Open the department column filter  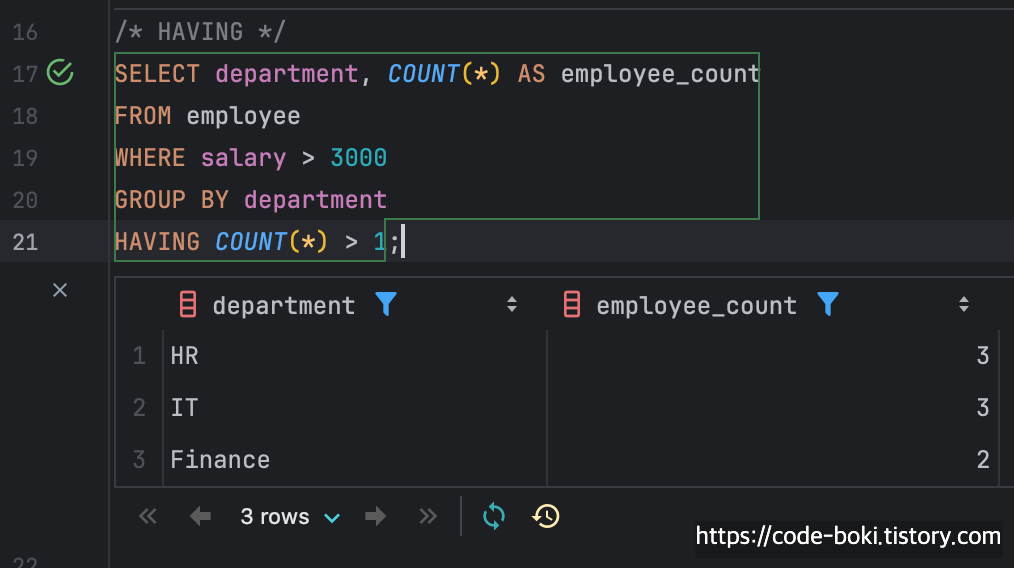386,303
